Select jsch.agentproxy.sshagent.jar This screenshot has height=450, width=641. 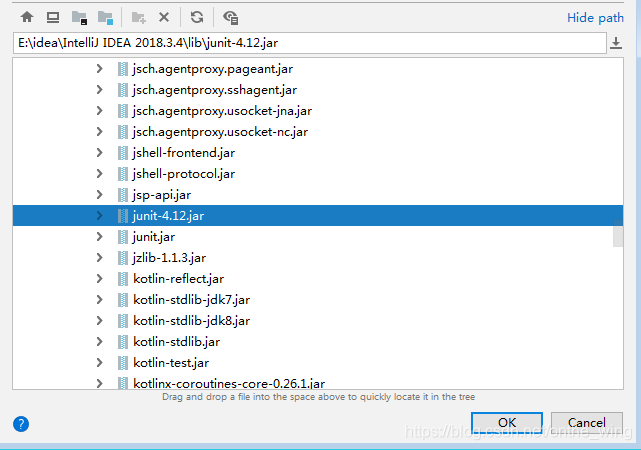[x=215, y=90]
